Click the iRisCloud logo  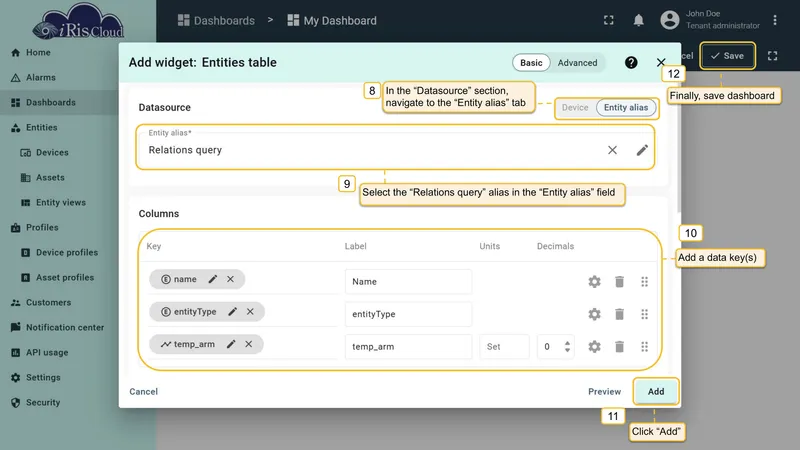(79, 21)
